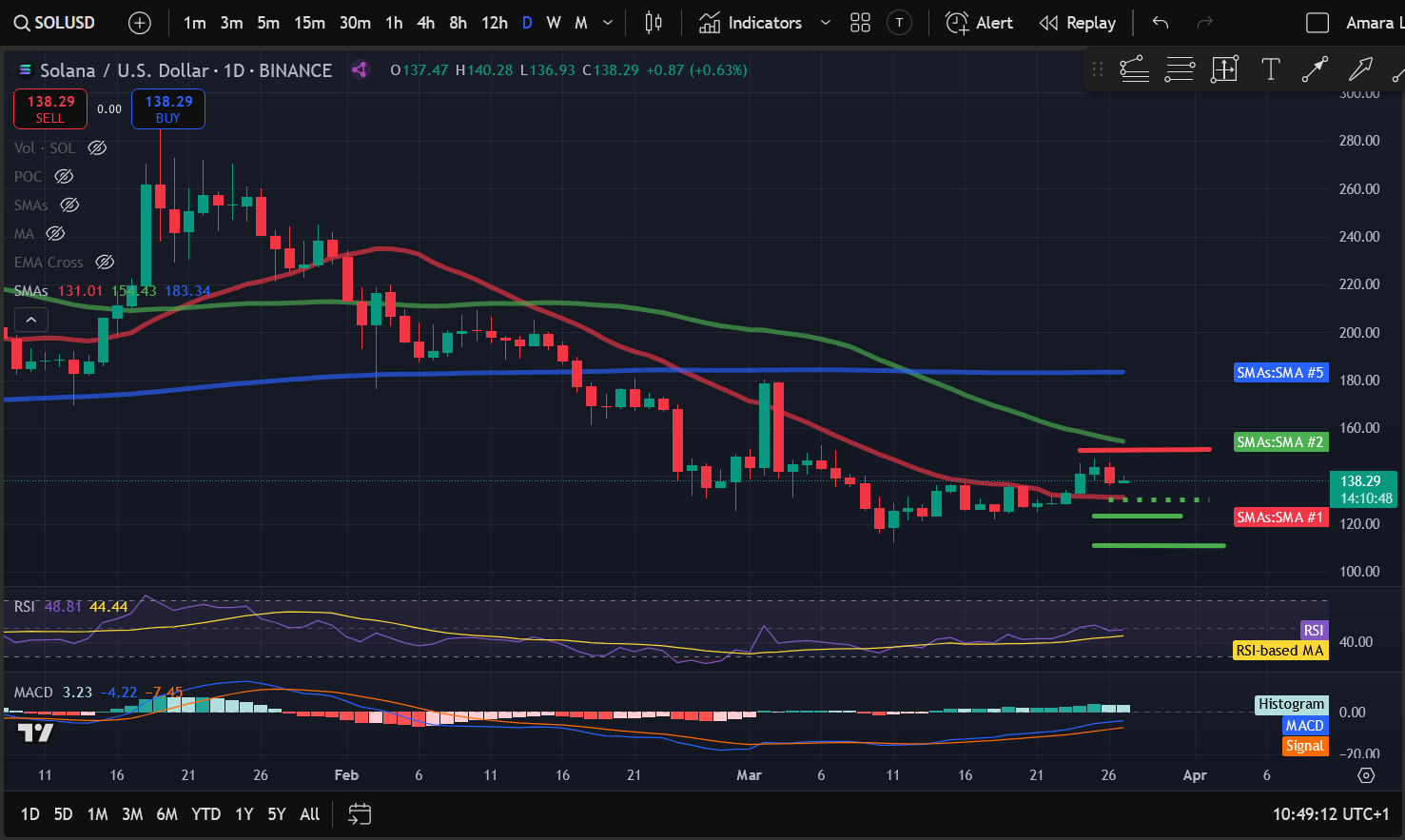Redo the last chart action
Image resolution: width=1405 pixels, height=840 pixels.
pyautogui.click(x=1204, y=23)
